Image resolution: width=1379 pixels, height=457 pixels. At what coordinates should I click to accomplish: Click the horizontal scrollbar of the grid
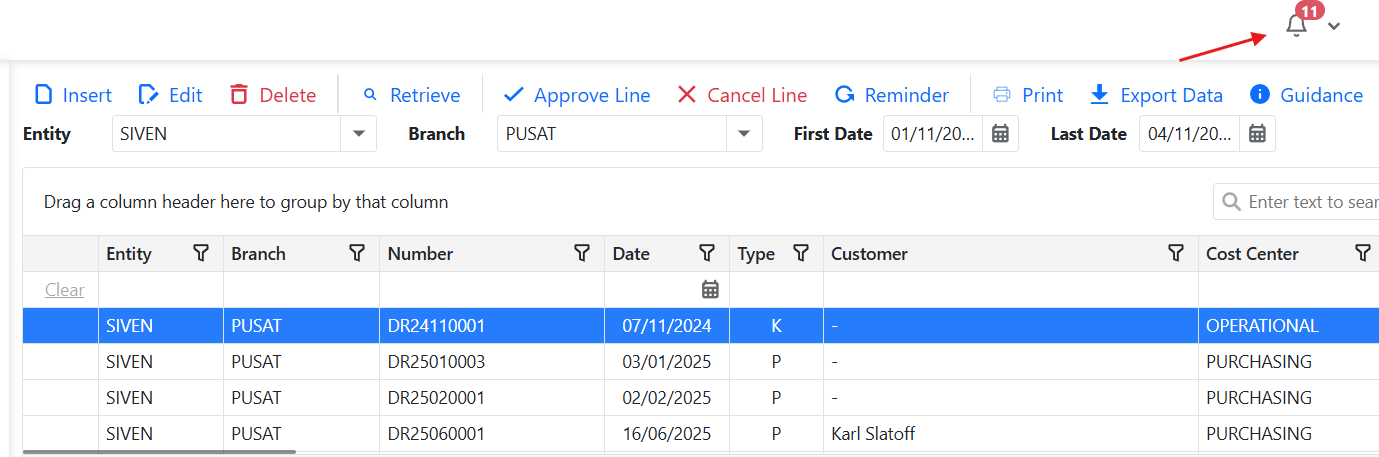pos(160,452)
